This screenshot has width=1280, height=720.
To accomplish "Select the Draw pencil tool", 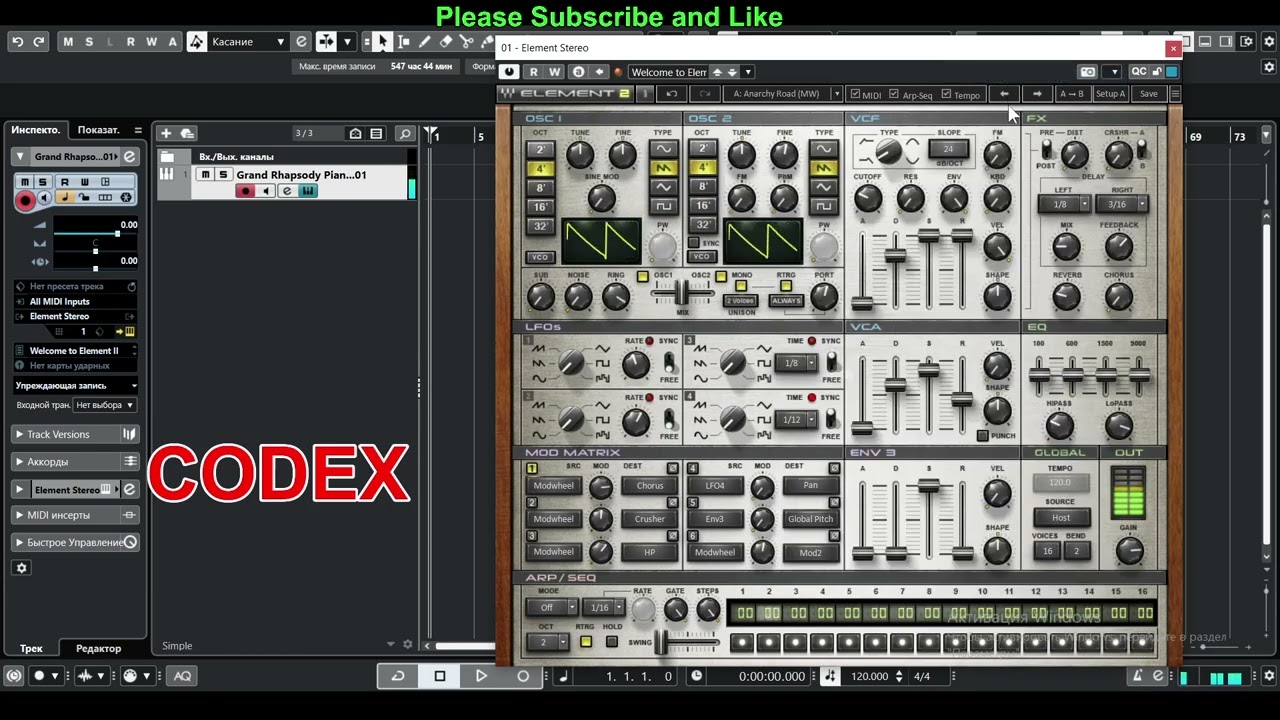I will pyautogui.click(x=425, y=42).
